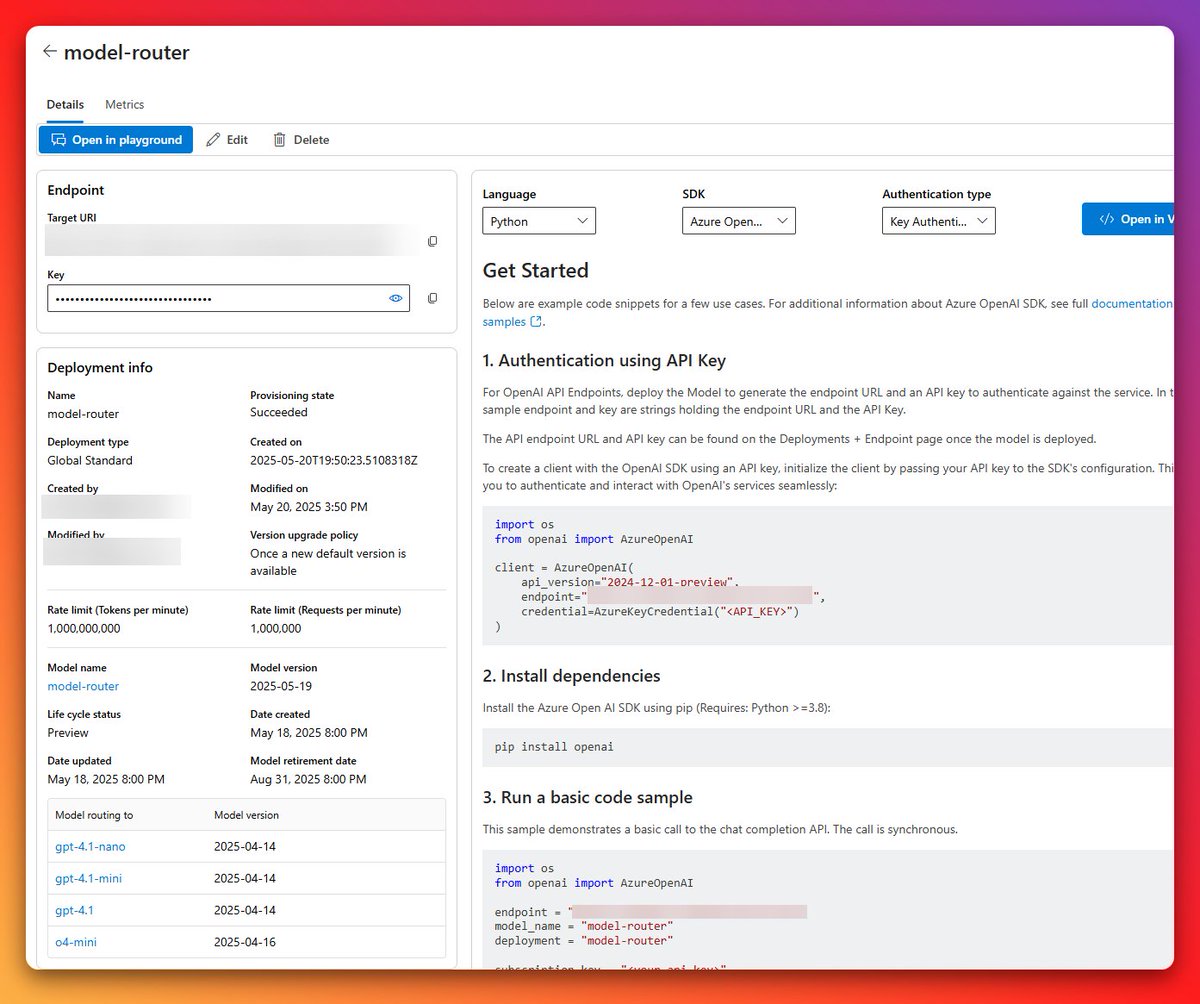Screen dimensions: 1200x1004
Task: Open the samples link
Action: point(504,321)
